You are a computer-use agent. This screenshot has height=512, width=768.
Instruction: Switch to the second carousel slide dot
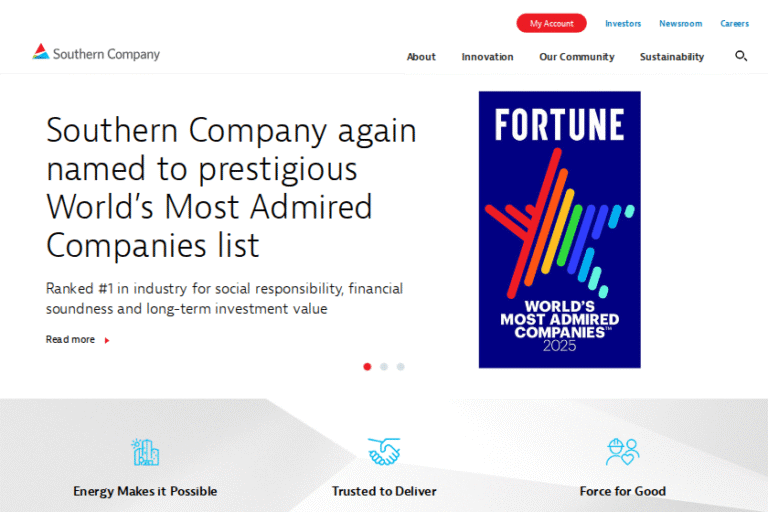tap(384, 367)
